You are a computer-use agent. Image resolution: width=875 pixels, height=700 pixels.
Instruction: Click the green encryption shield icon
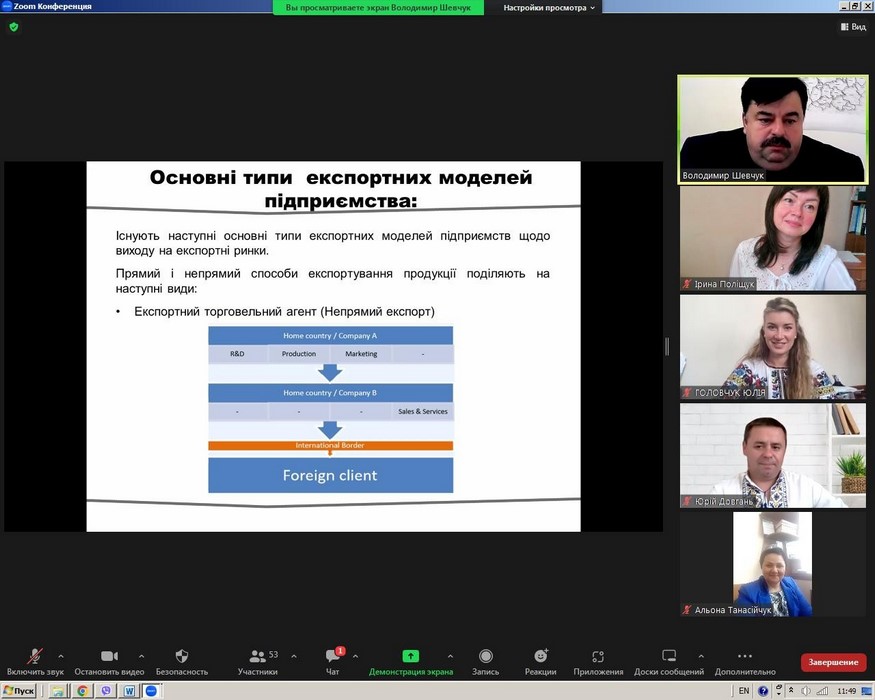(x=13, y=27)
